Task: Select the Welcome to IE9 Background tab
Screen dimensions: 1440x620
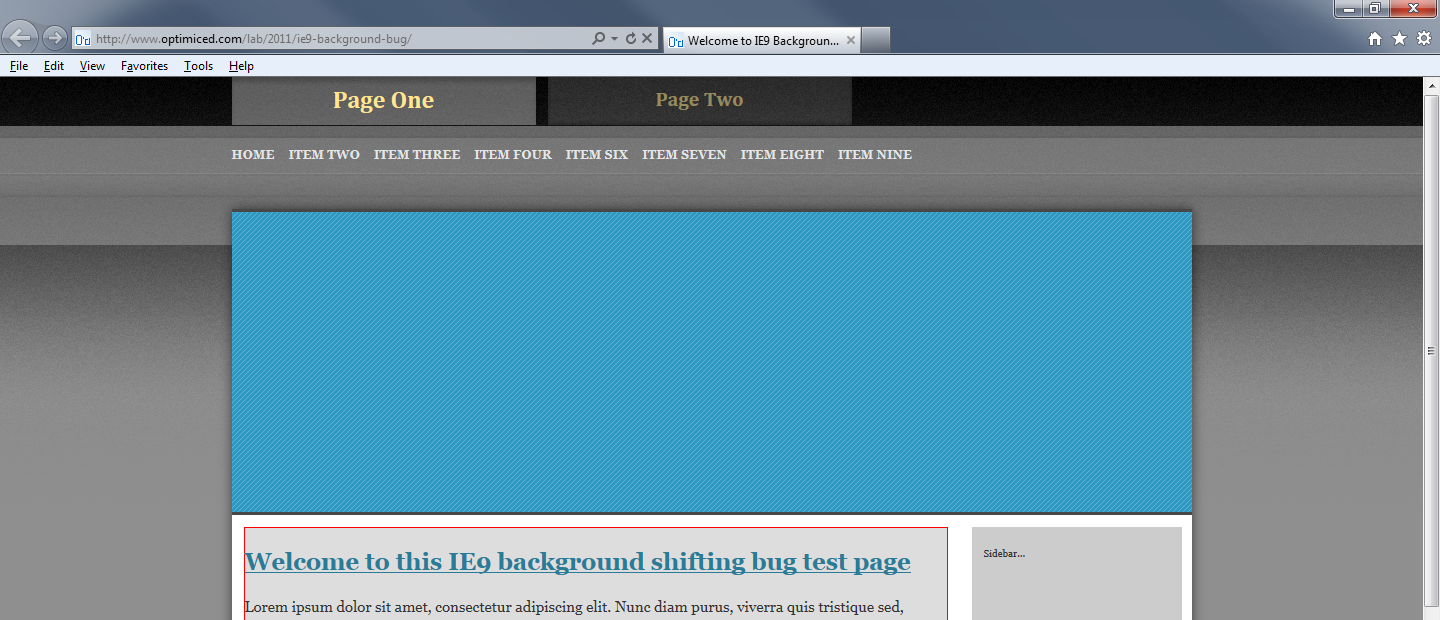Action: (762, 41)
